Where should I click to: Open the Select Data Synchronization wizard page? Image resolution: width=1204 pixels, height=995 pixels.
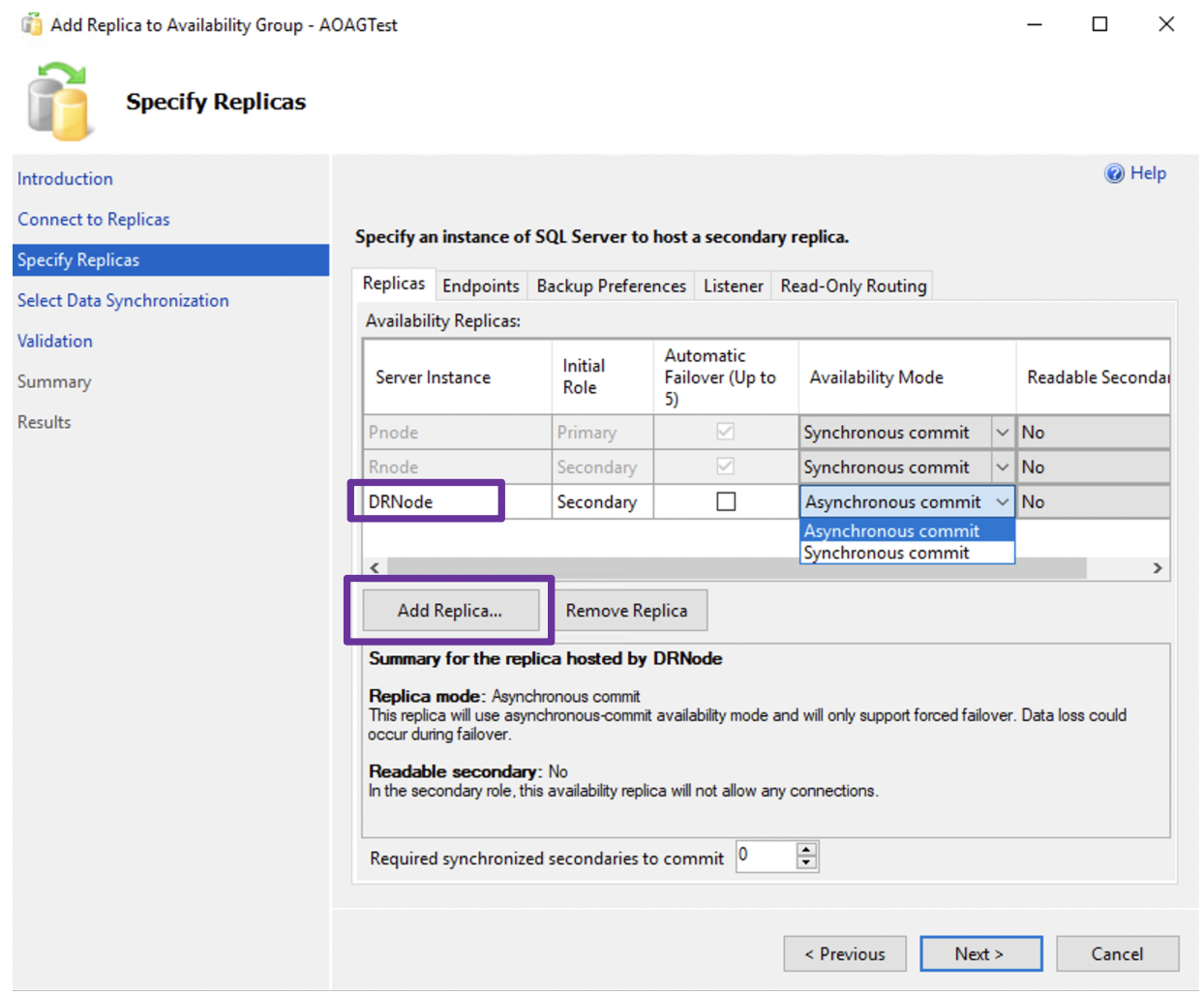123,300
